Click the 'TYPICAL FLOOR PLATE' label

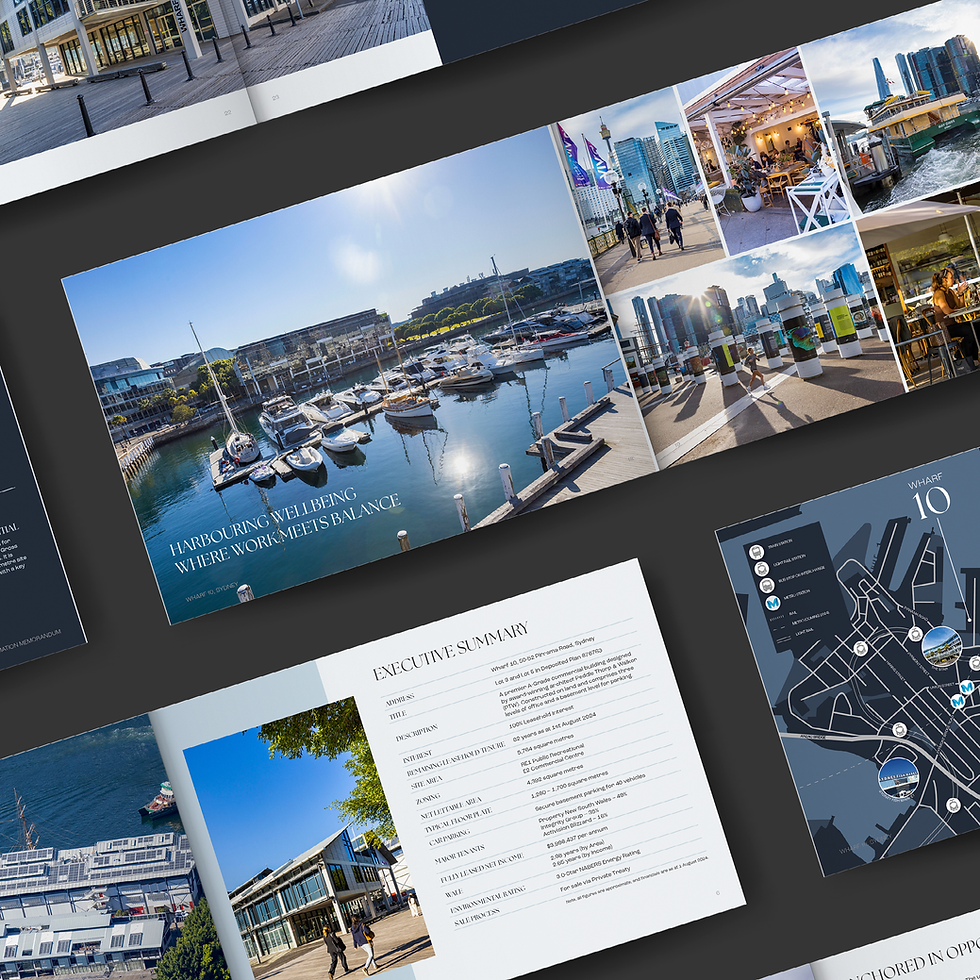[458, 821]
